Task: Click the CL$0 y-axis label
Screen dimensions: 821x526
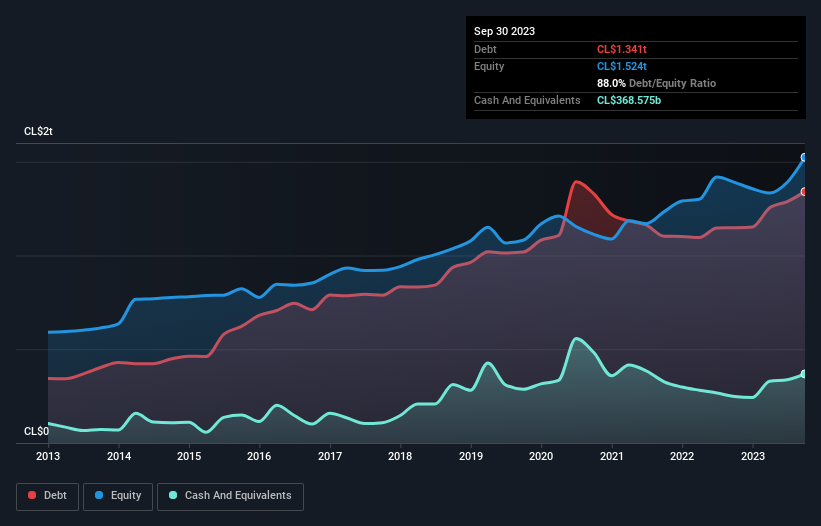Action: [x=36, y=431]
